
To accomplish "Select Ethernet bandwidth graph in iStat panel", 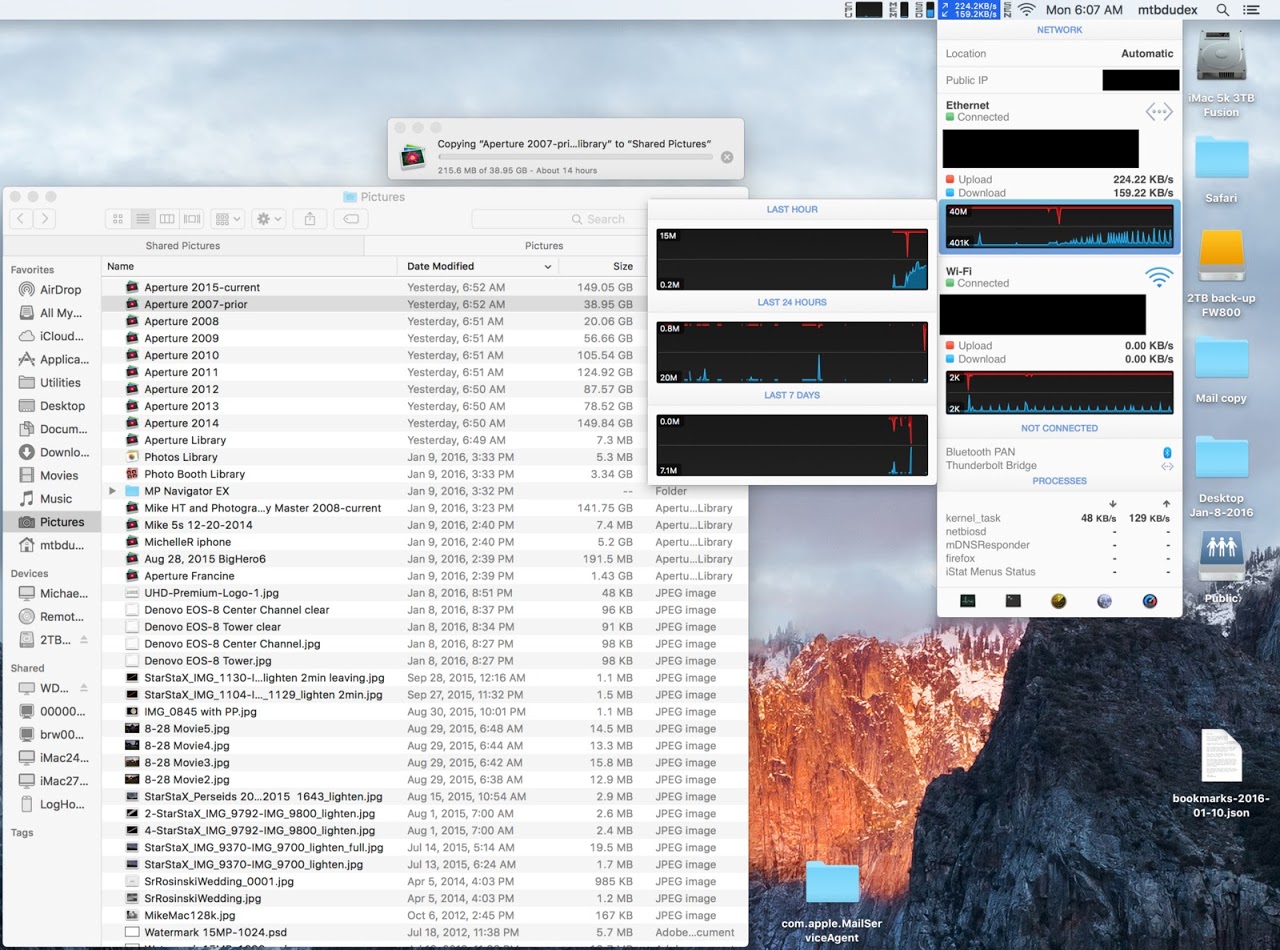I will (x=1059, y=226).
